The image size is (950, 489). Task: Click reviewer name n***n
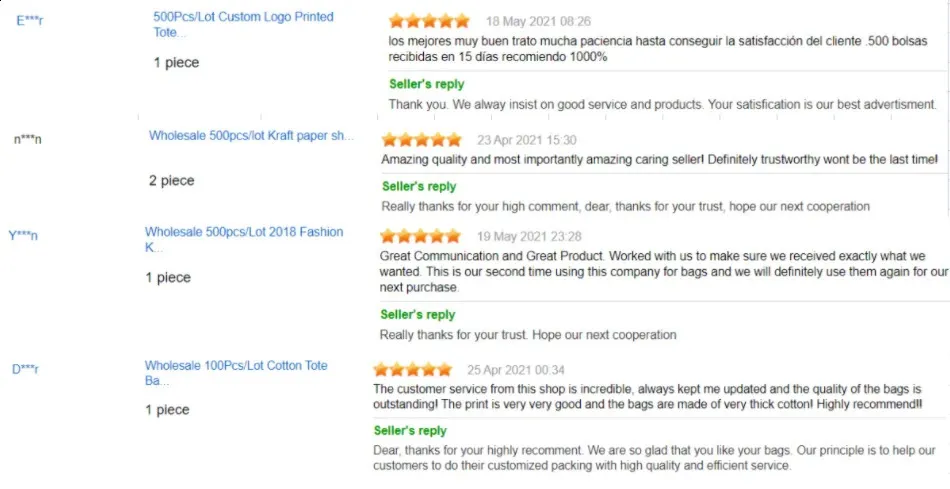pos(28,140)
